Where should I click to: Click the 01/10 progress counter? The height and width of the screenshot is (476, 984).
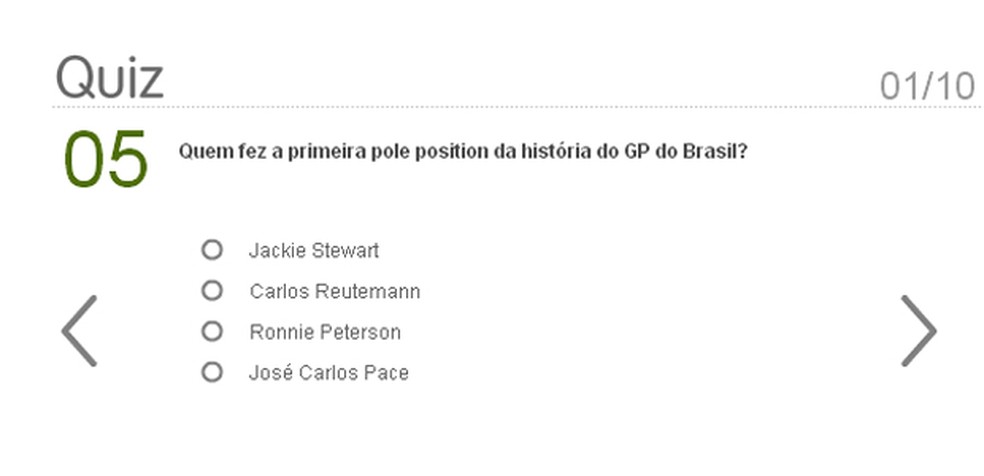click(x=927, y=86)
